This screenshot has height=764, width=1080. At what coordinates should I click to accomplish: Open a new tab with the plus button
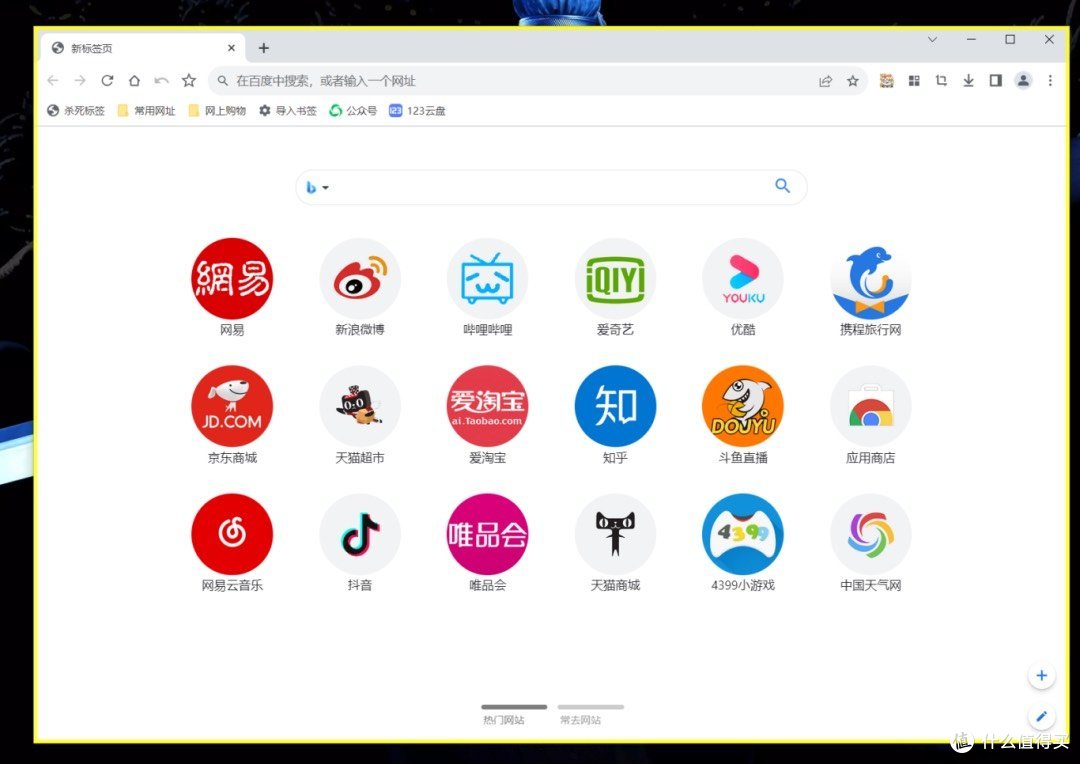pos(264,48)
